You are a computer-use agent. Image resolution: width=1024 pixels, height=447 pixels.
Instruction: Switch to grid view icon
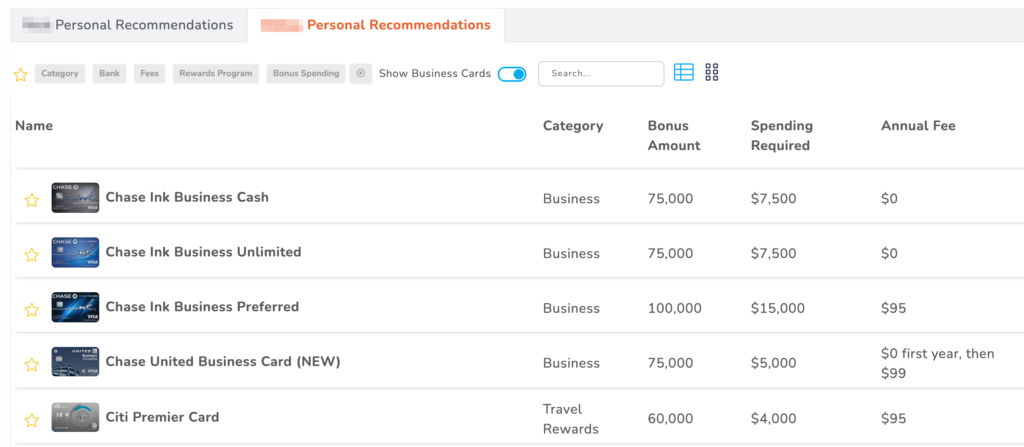712,72
